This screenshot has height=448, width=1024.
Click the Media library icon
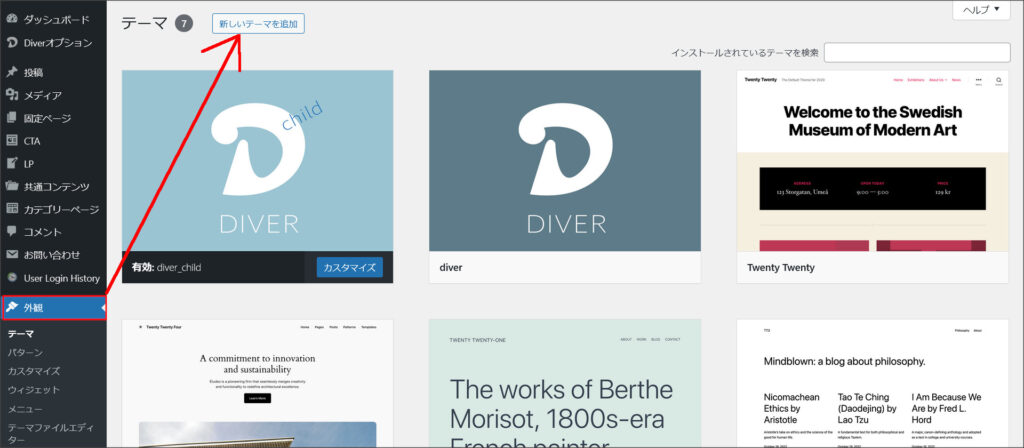[x=12, y=96]
